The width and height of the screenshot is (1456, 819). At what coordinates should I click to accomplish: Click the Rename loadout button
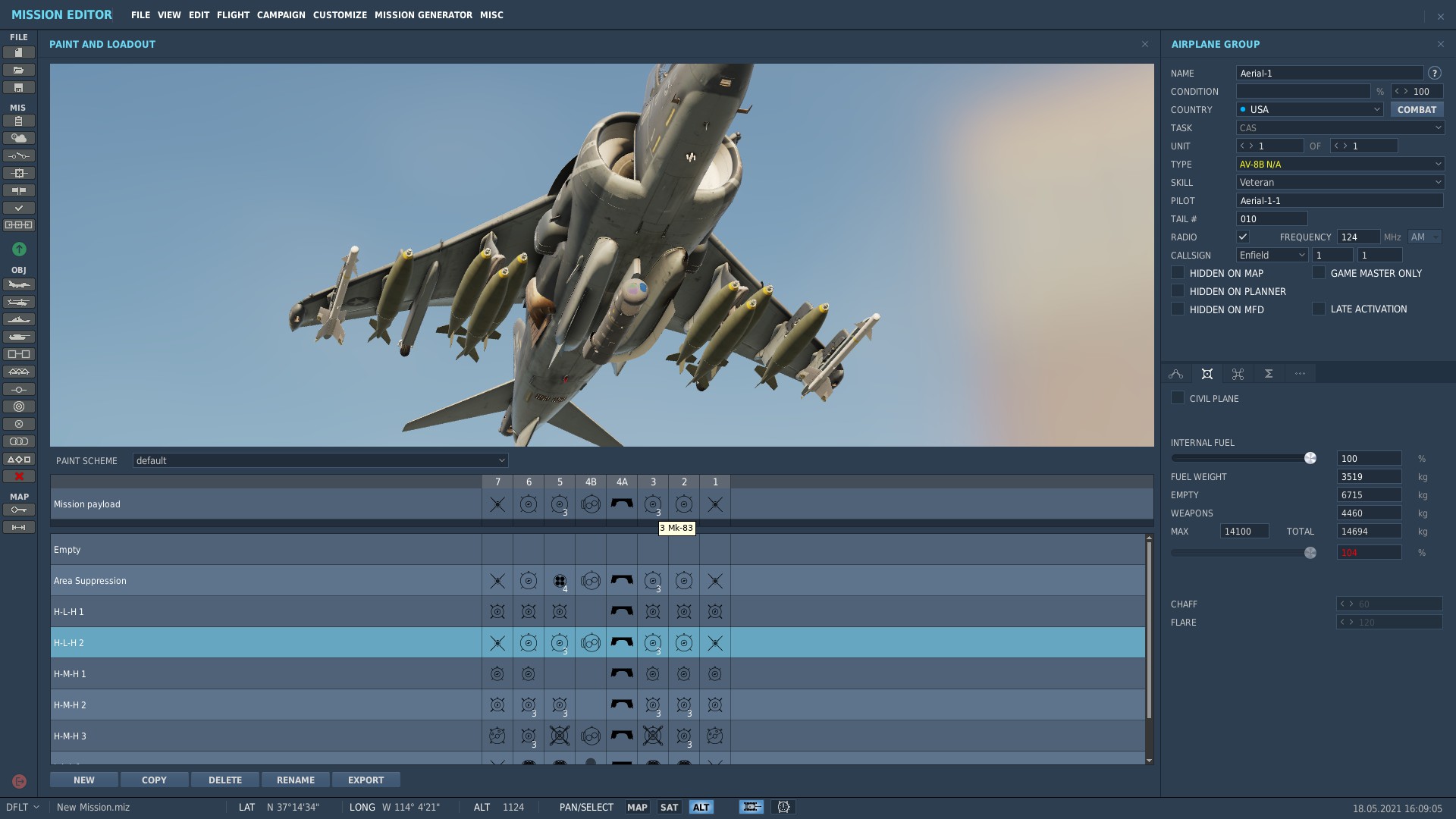(296, 780)
